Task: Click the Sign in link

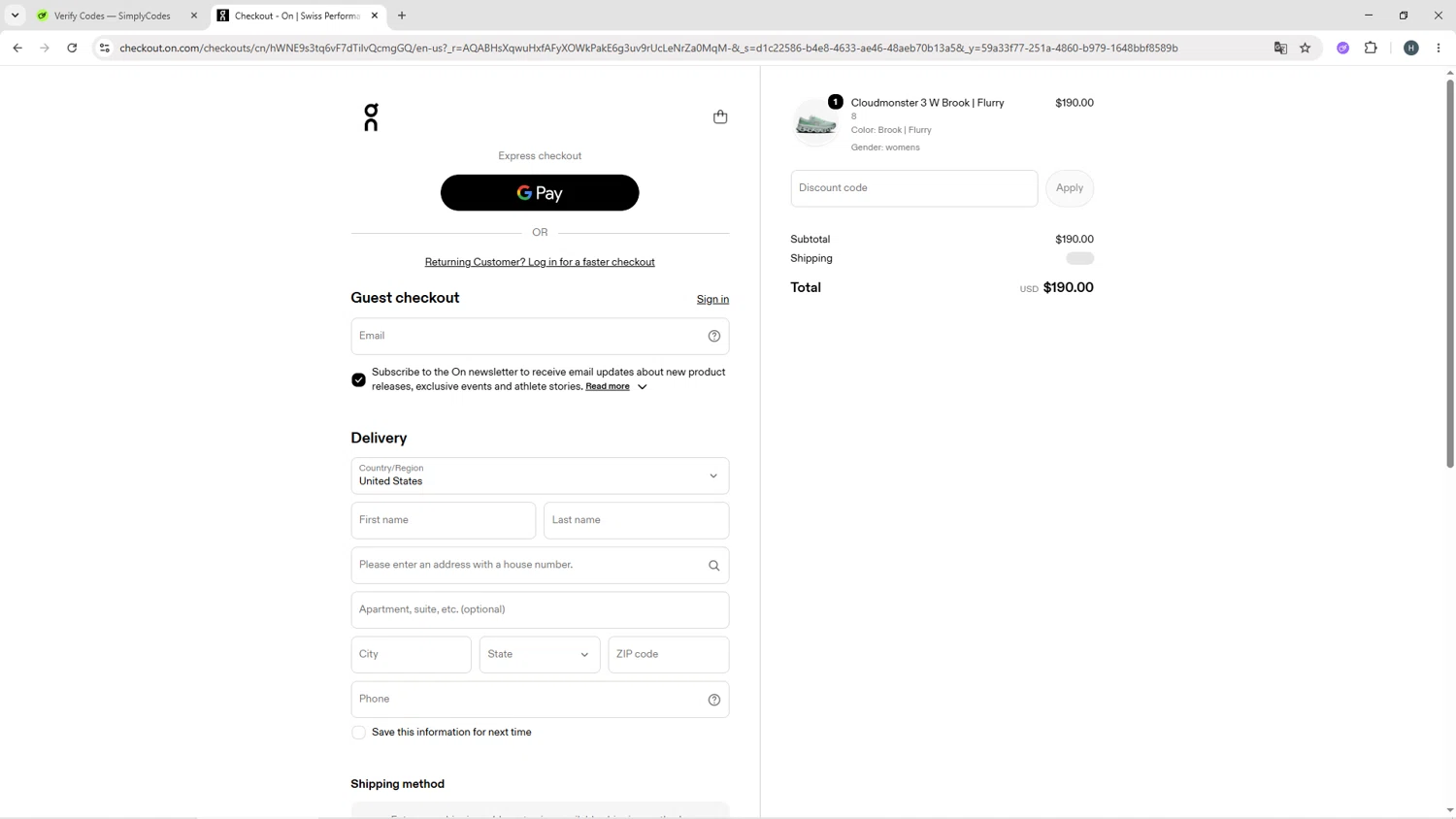Action: click(712, 300)
